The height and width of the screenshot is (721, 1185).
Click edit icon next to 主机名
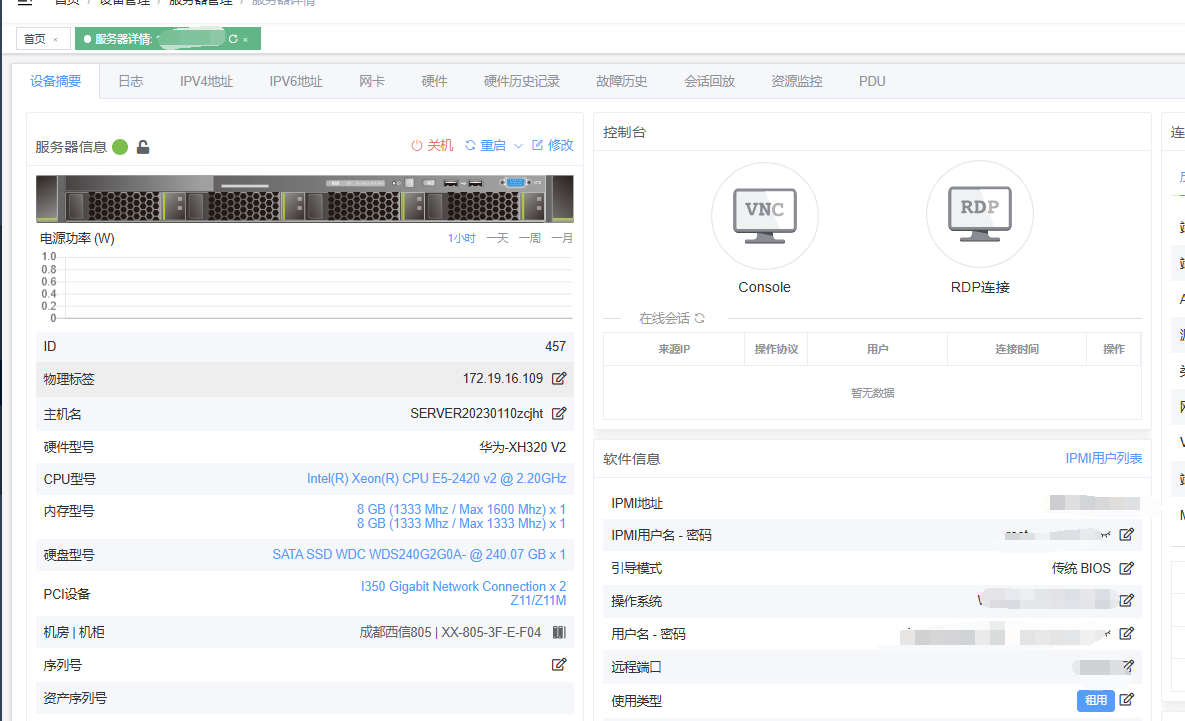[559, 413]
